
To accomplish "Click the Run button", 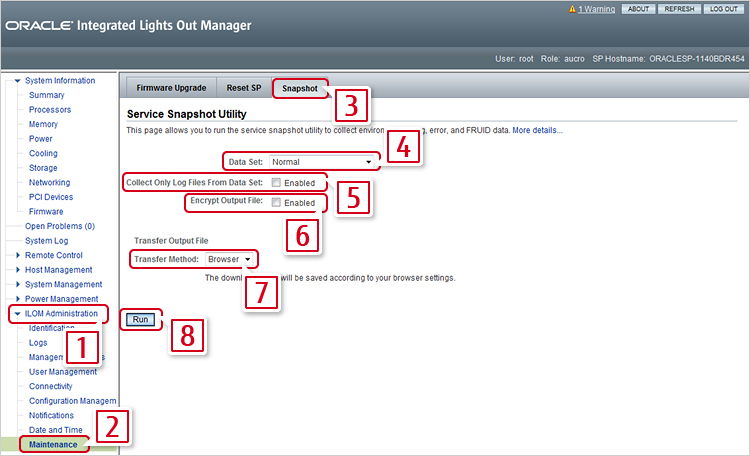I will pos(140,319).
